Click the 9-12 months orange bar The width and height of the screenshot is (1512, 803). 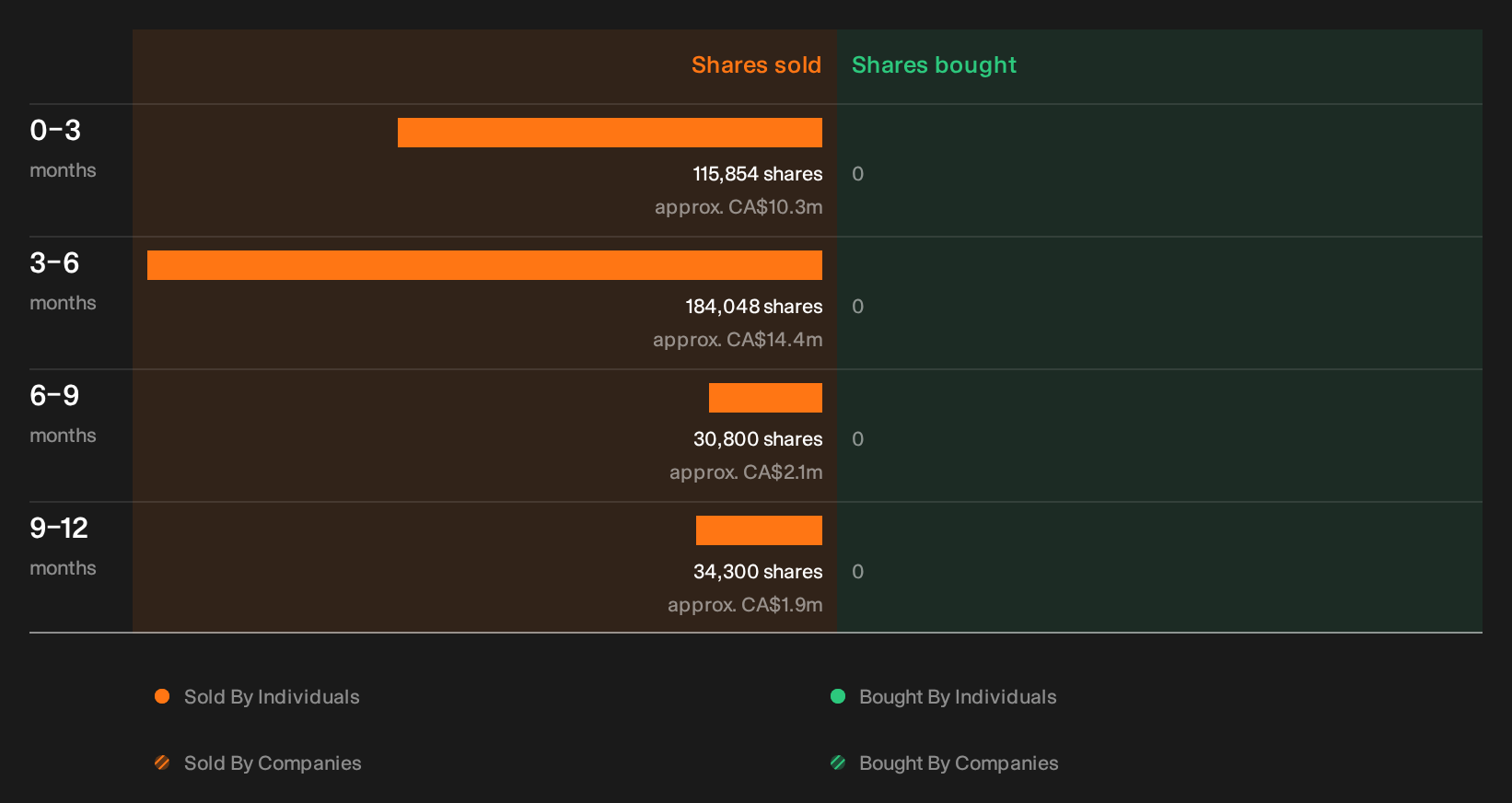[x=759, y=530]
